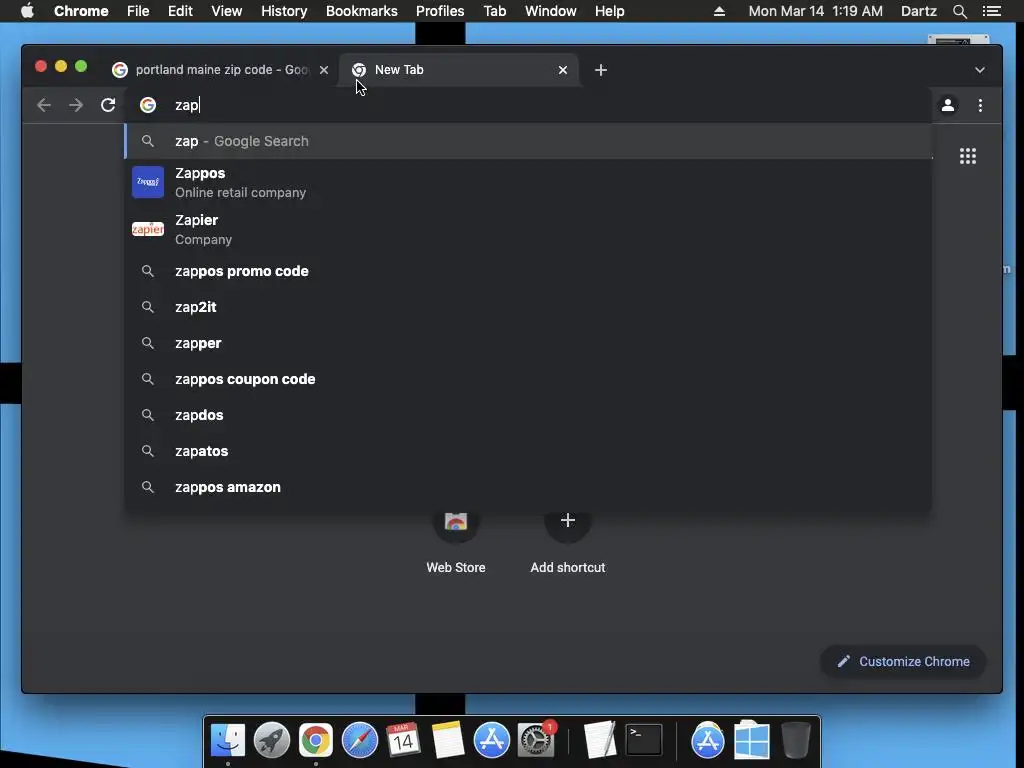
Task: Open Finder from the Dock
Action: coord(227,741)
